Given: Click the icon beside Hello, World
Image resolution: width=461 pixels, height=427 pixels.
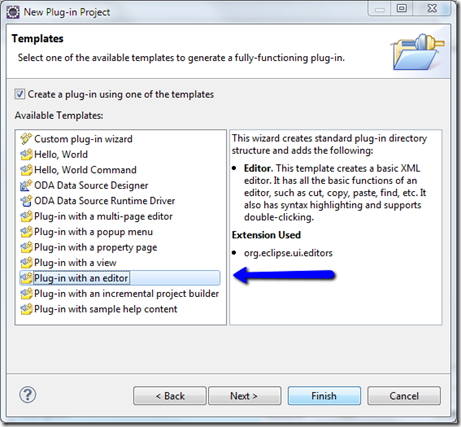Looking at the screenshot, I should [x=26, y=154].
